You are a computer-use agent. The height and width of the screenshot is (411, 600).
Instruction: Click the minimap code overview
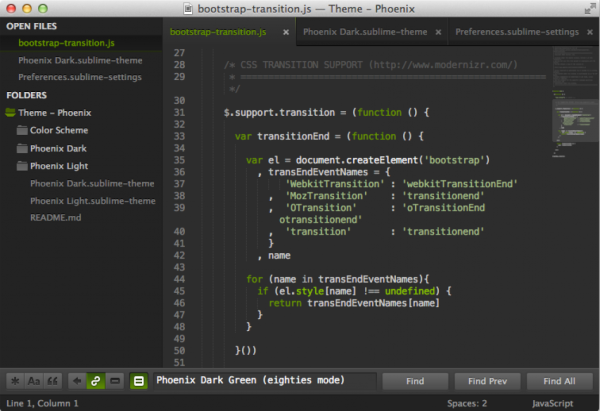click(x=575, y=101)
